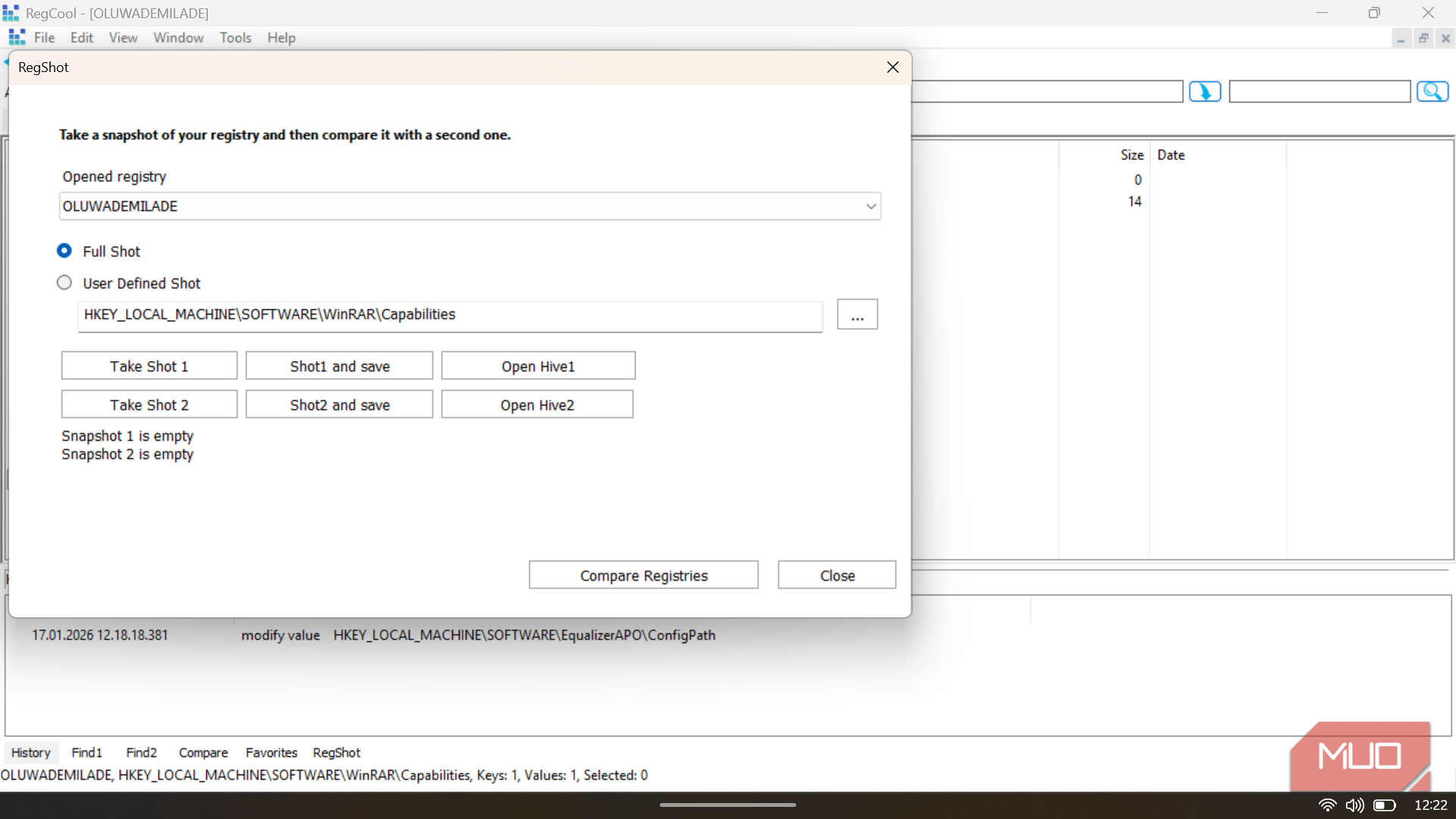Click Open Hive1 button

pyautogui.click(x=538, y=366)
